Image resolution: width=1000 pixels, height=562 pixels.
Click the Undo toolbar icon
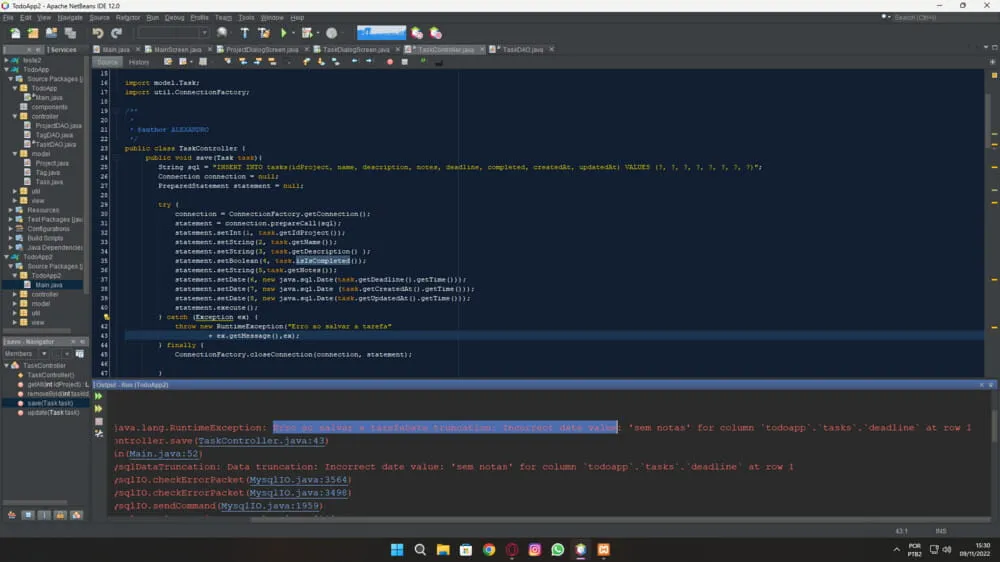coord(98,33)
